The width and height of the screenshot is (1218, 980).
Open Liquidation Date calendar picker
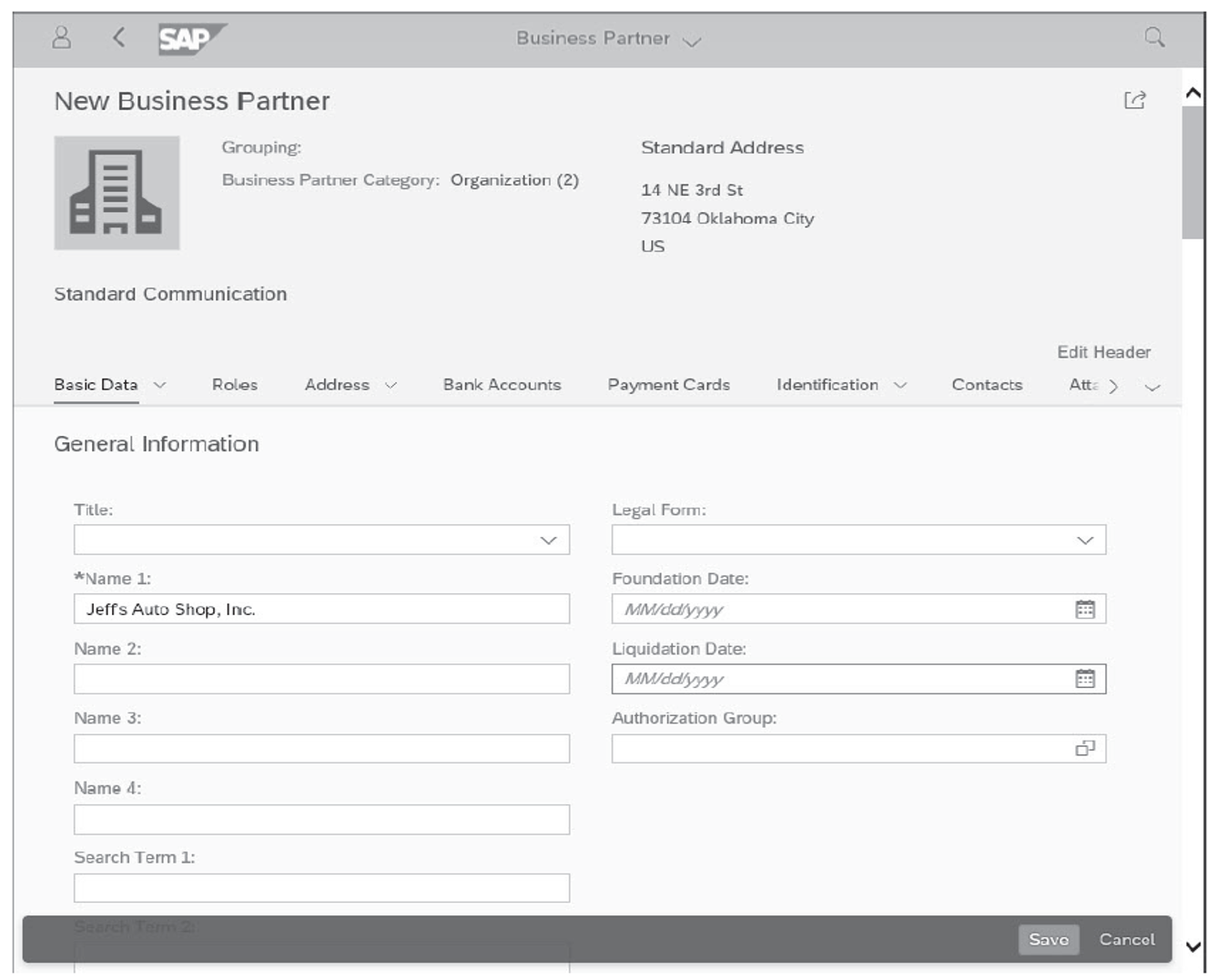coord(1084,679)
